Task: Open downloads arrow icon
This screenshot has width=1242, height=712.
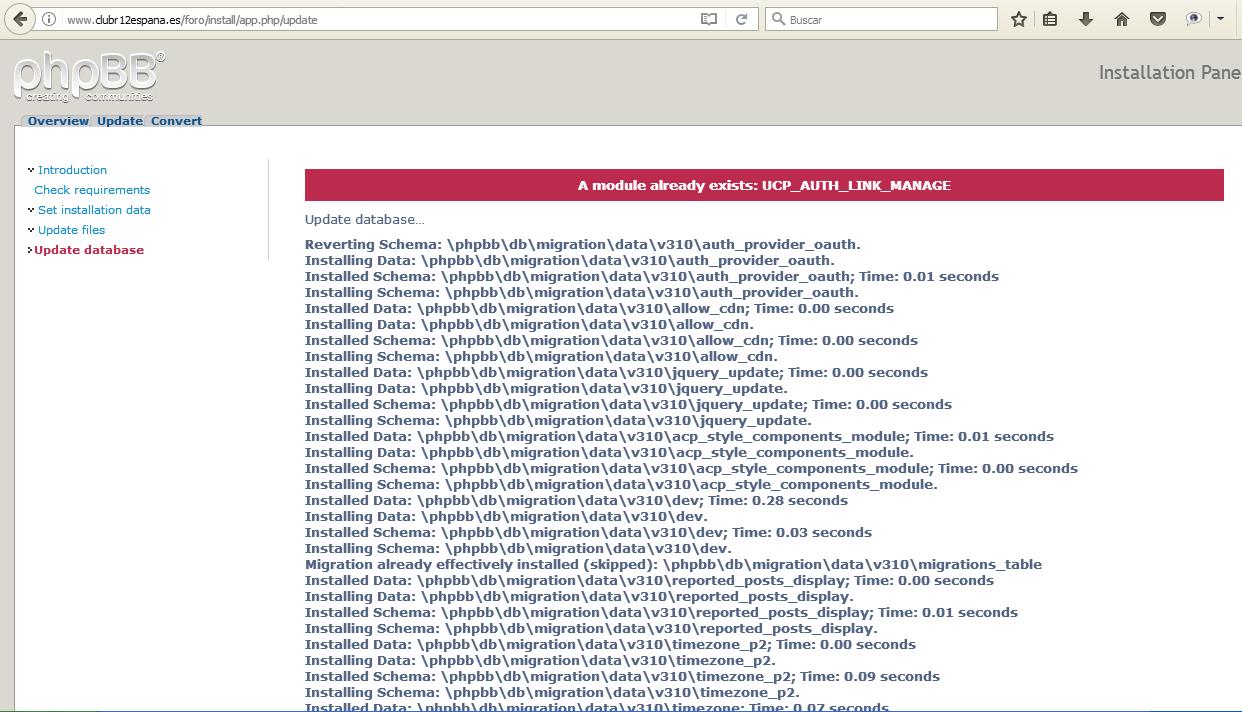Action: click(x=1086, y=19)
